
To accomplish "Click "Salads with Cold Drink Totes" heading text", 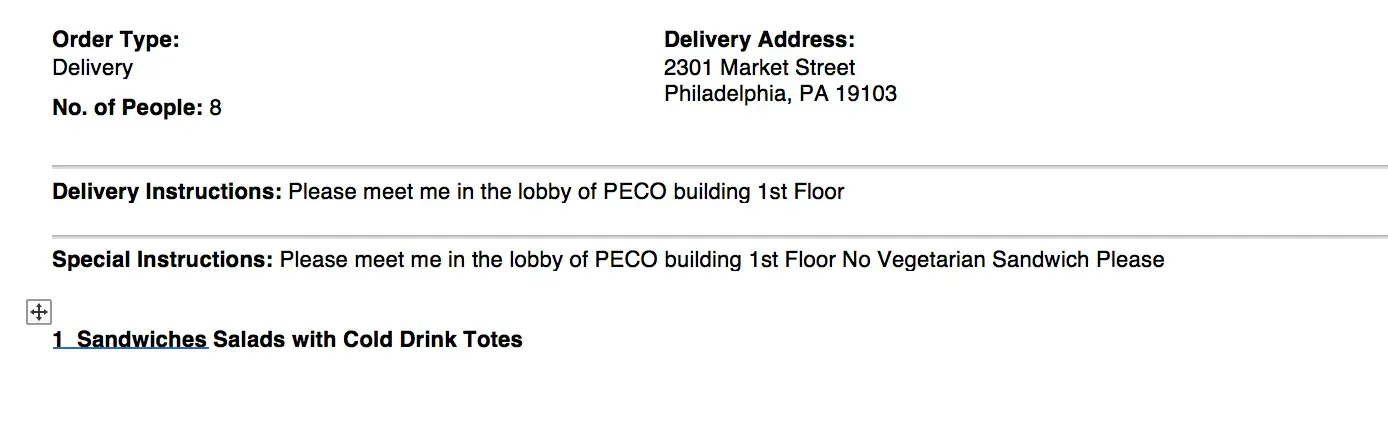I will pyautogui.click(x=367, y=340).
